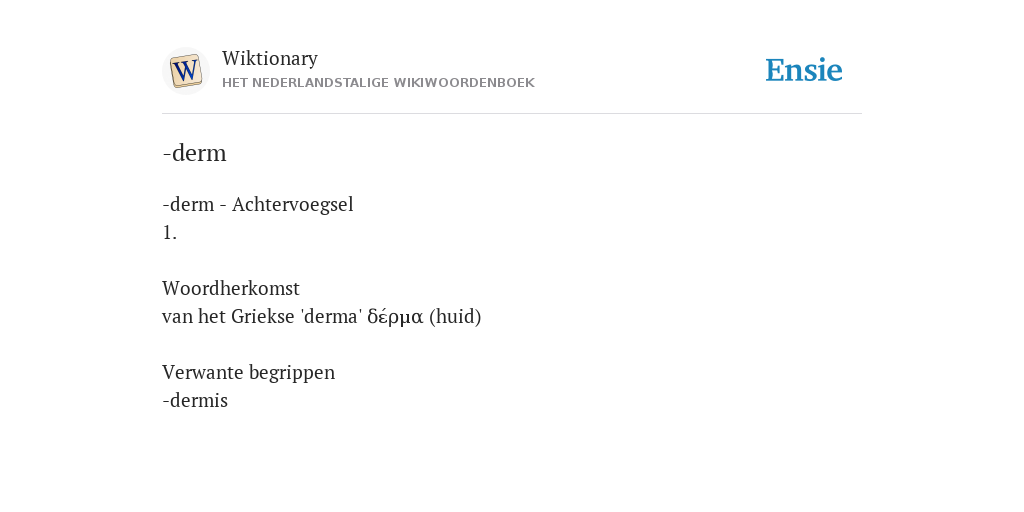The image size is (1024, 512).
Task: Click the Greek word δέρμα
Action: (395, 317)
